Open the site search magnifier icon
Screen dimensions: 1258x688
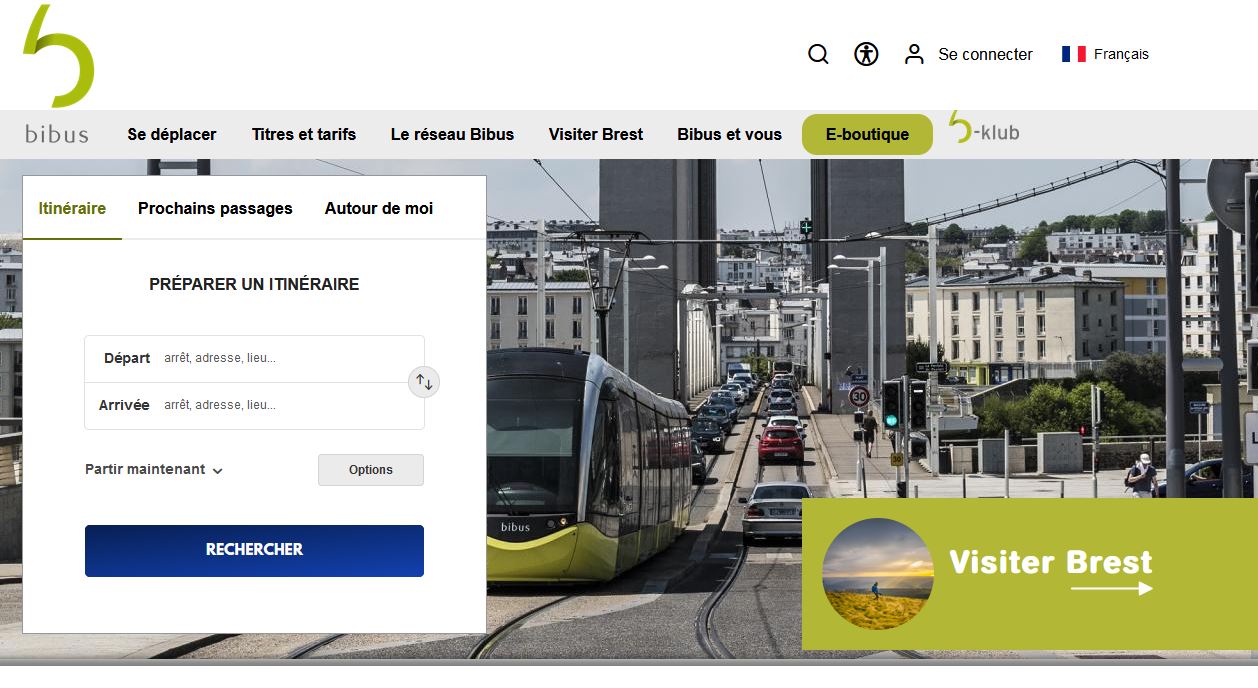818,54
